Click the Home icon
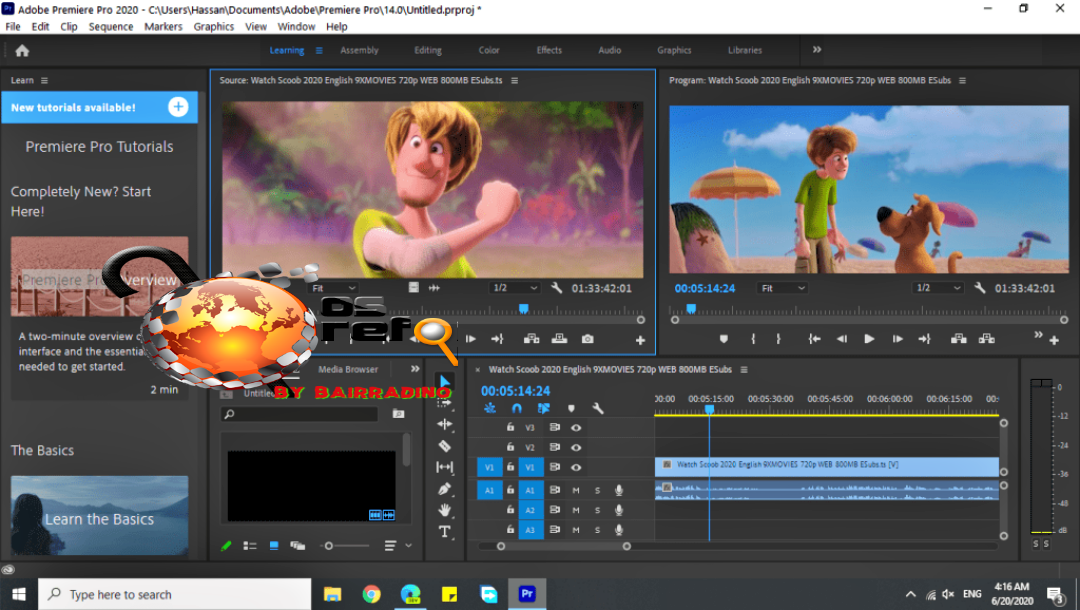The image size is (1080, 610). coord(22,50)
